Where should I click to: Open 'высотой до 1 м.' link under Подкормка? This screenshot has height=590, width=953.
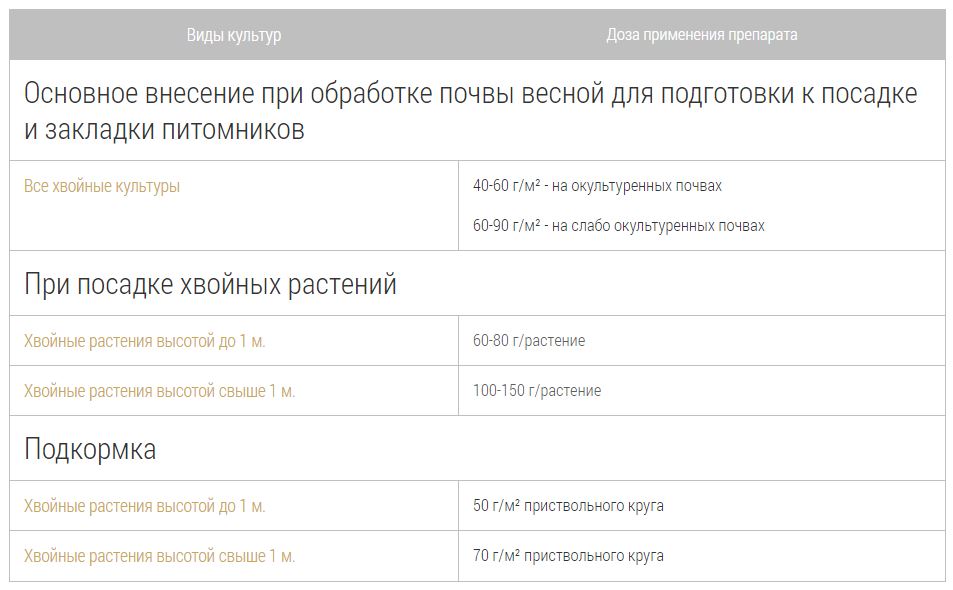[x=145, y=506]
